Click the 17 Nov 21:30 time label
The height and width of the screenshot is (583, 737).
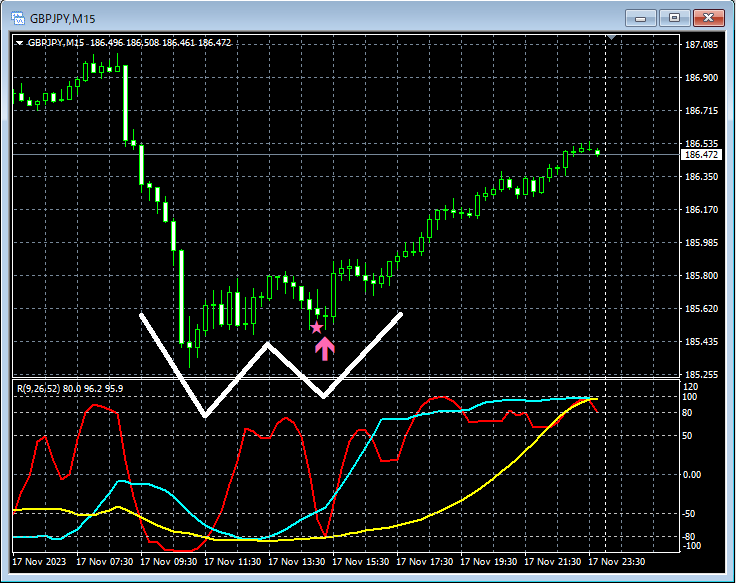pos(553,562)
